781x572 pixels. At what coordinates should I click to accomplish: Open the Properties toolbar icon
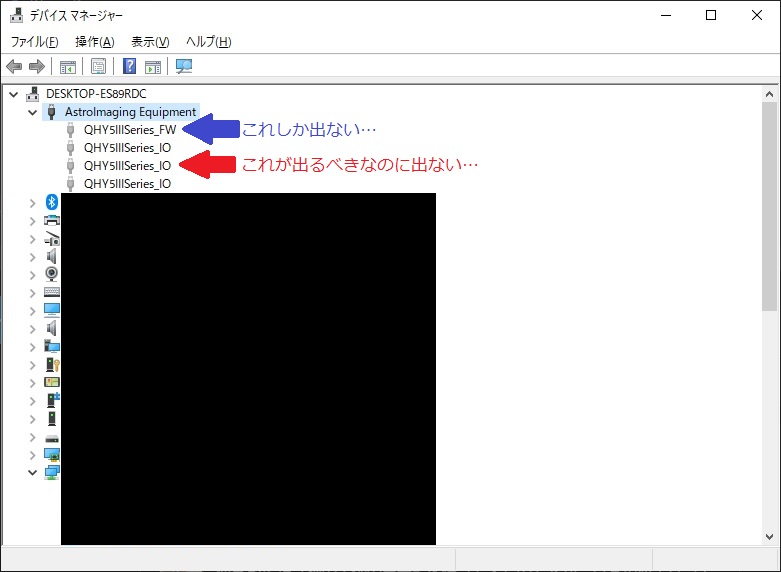coord(99,66)
